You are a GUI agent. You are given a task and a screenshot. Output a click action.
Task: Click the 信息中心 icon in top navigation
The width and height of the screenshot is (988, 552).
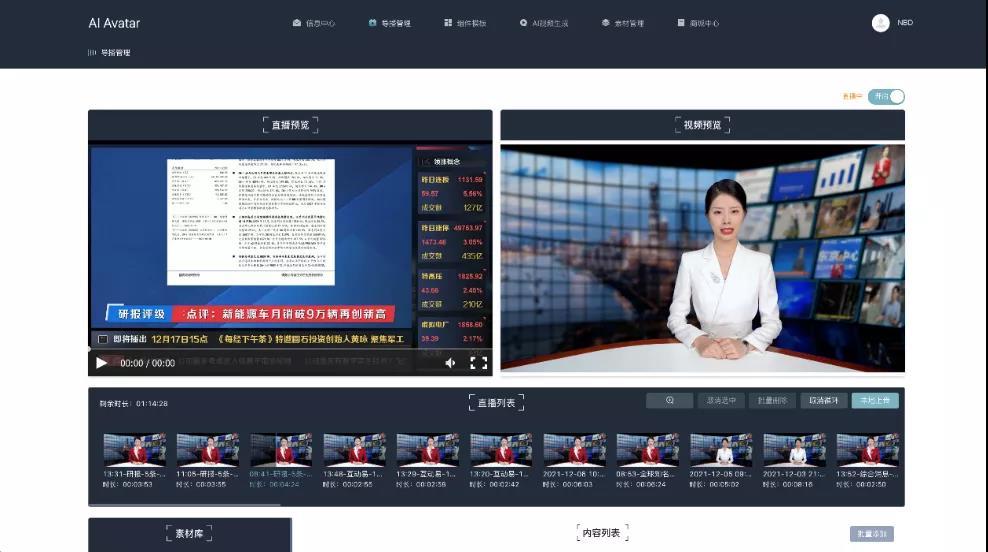pyautogui.click(x=297, y=23)
